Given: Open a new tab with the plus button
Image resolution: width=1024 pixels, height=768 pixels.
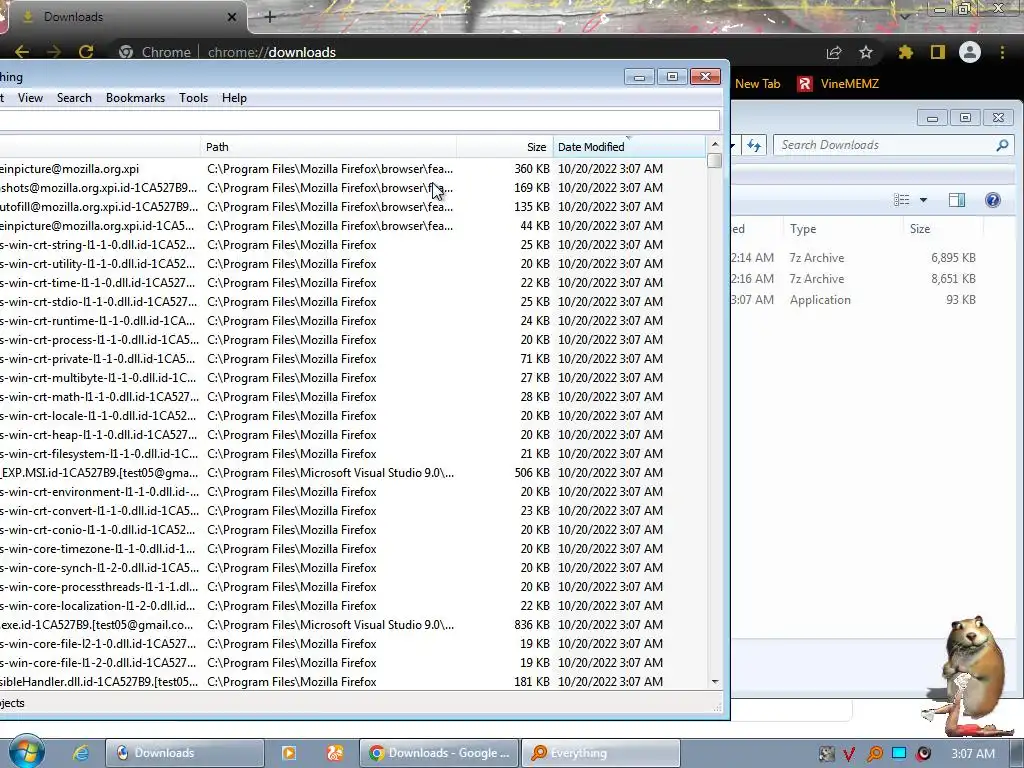Looking at the screenshot, I should pos(270,17).
